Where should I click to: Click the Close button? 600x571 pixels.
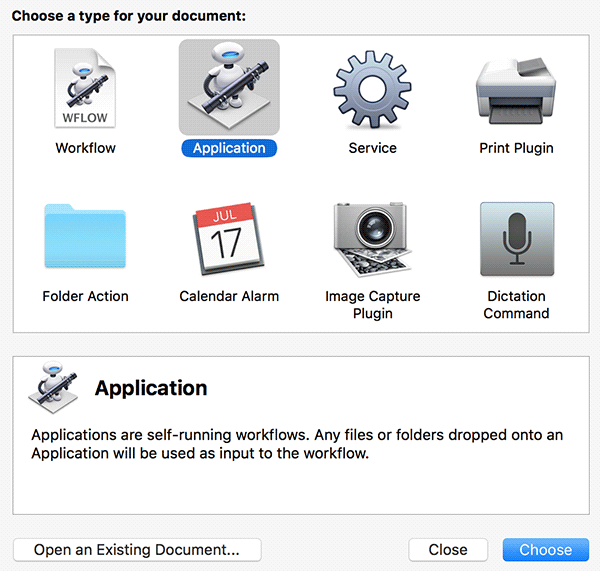pos(448,550)
